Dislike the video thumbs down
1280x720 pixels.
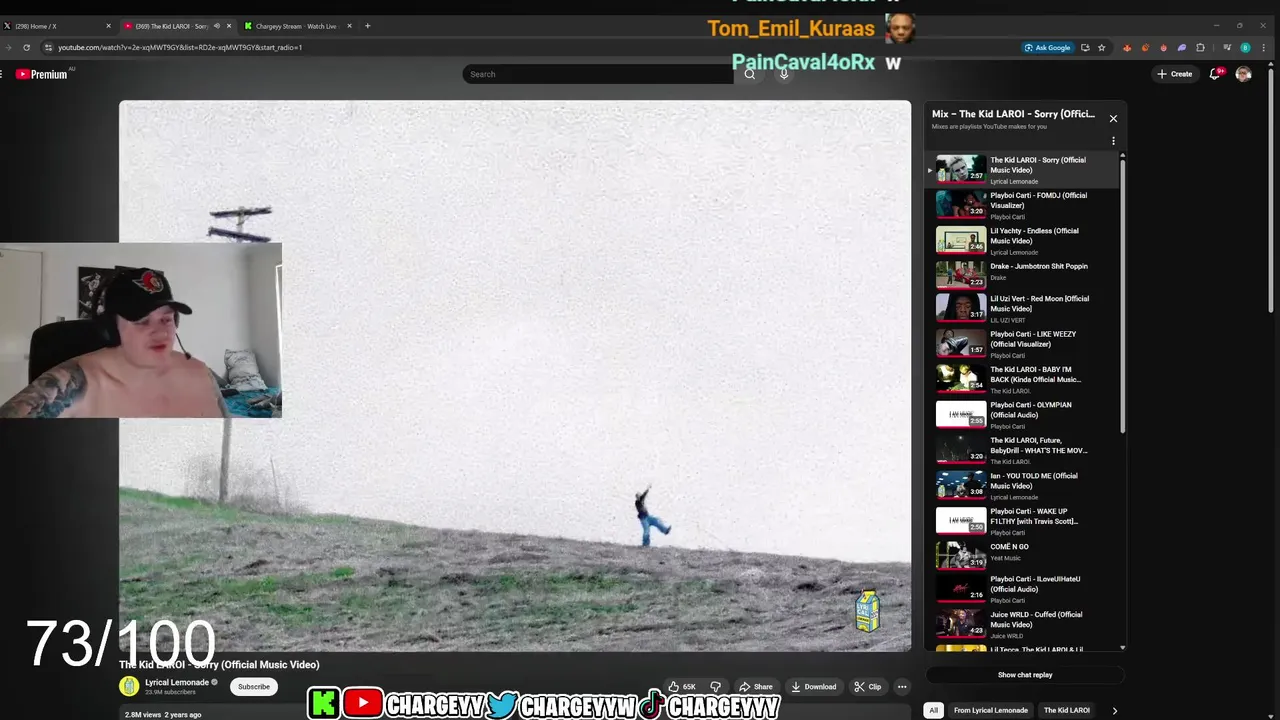pos(715,687)
